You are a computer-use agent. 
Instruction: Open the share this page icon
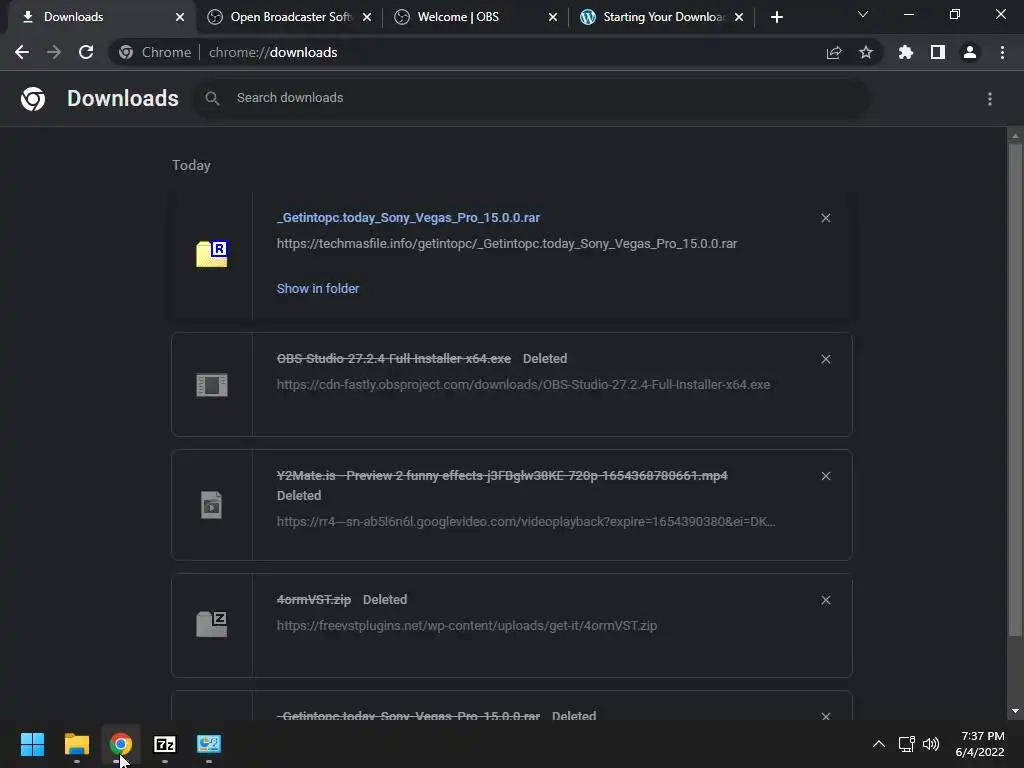click(834, 52)
